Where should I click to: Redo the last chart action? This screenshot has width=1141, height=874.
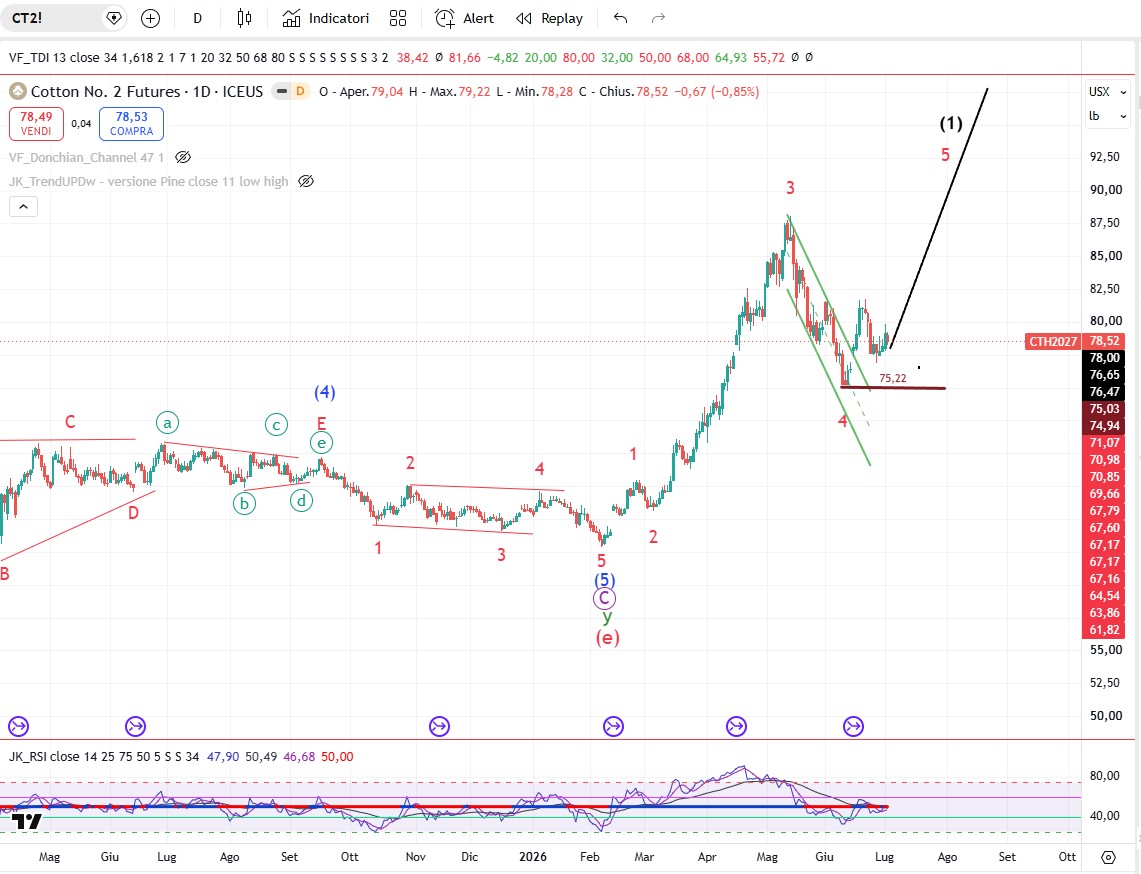pyautogui.click(x=658, y=18)
